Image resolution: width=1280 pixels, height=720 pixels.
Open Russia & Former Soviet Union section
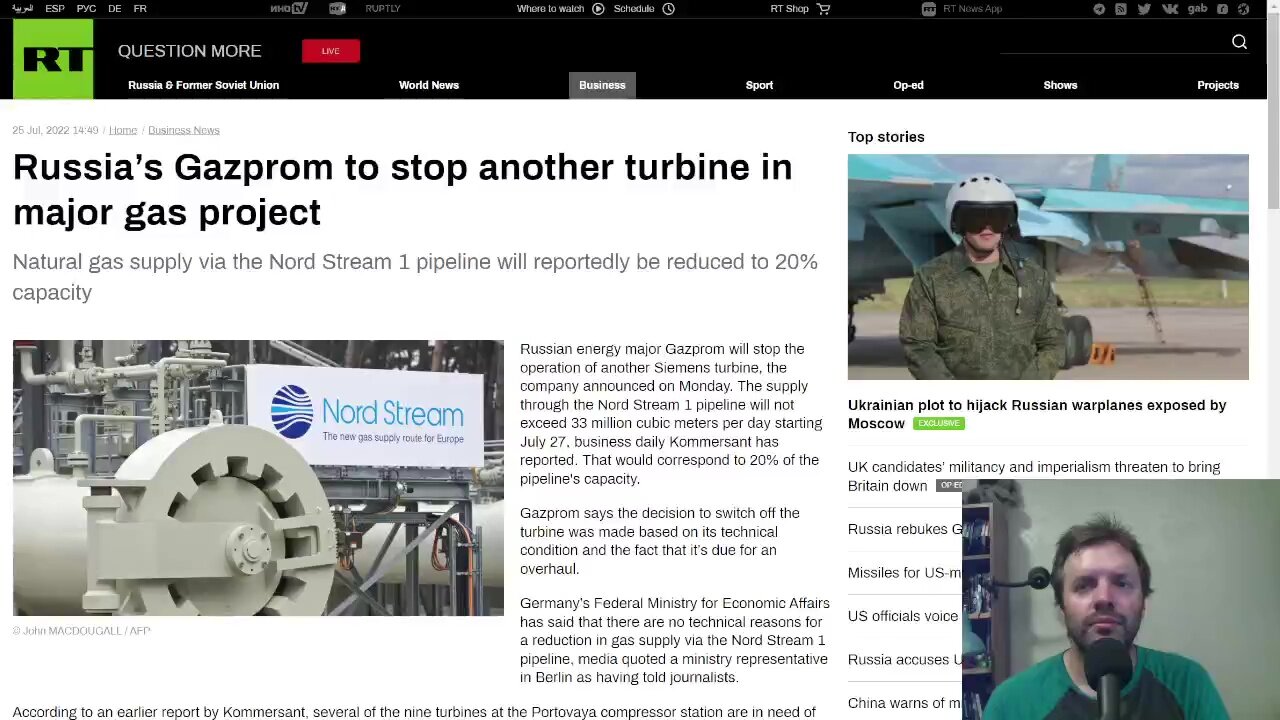(x=203, y=85)
